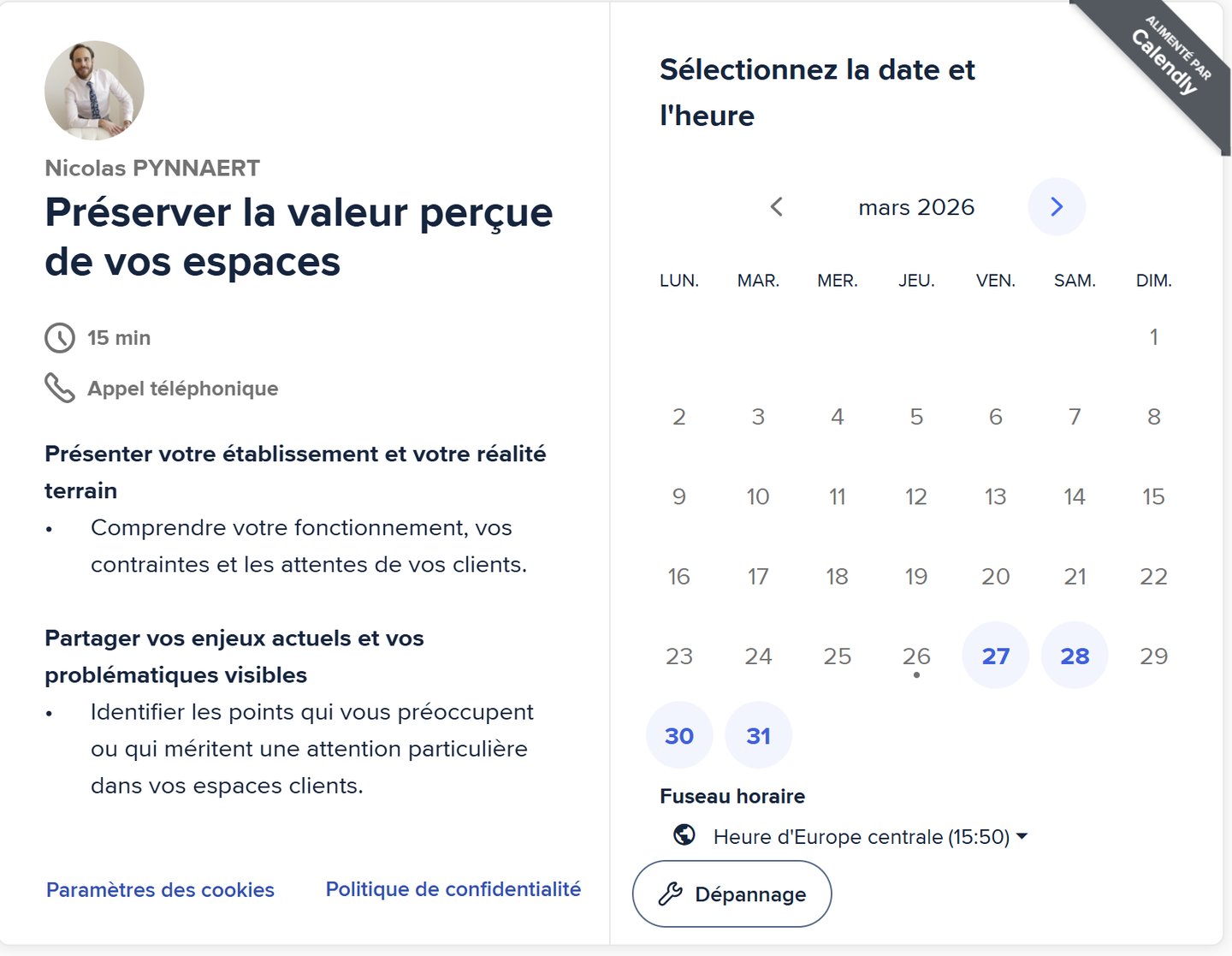Click the unavailable date 1
The image size is (1232, 956).
[1154, 336]
